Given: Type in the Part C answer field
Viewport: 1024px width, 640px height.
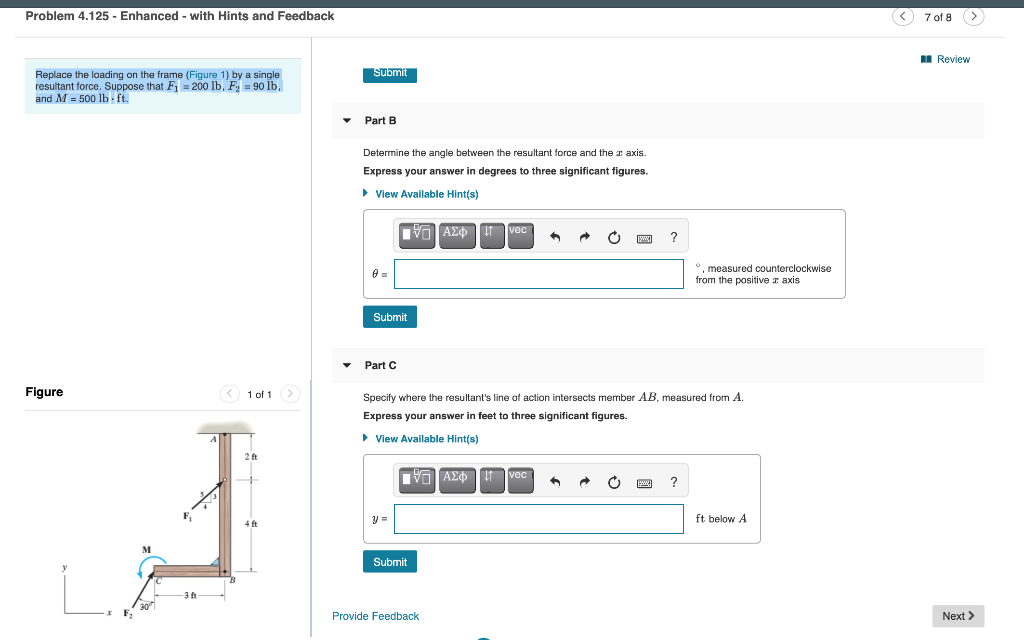Looking at the screenshot, I should click(x=539, y=519).
